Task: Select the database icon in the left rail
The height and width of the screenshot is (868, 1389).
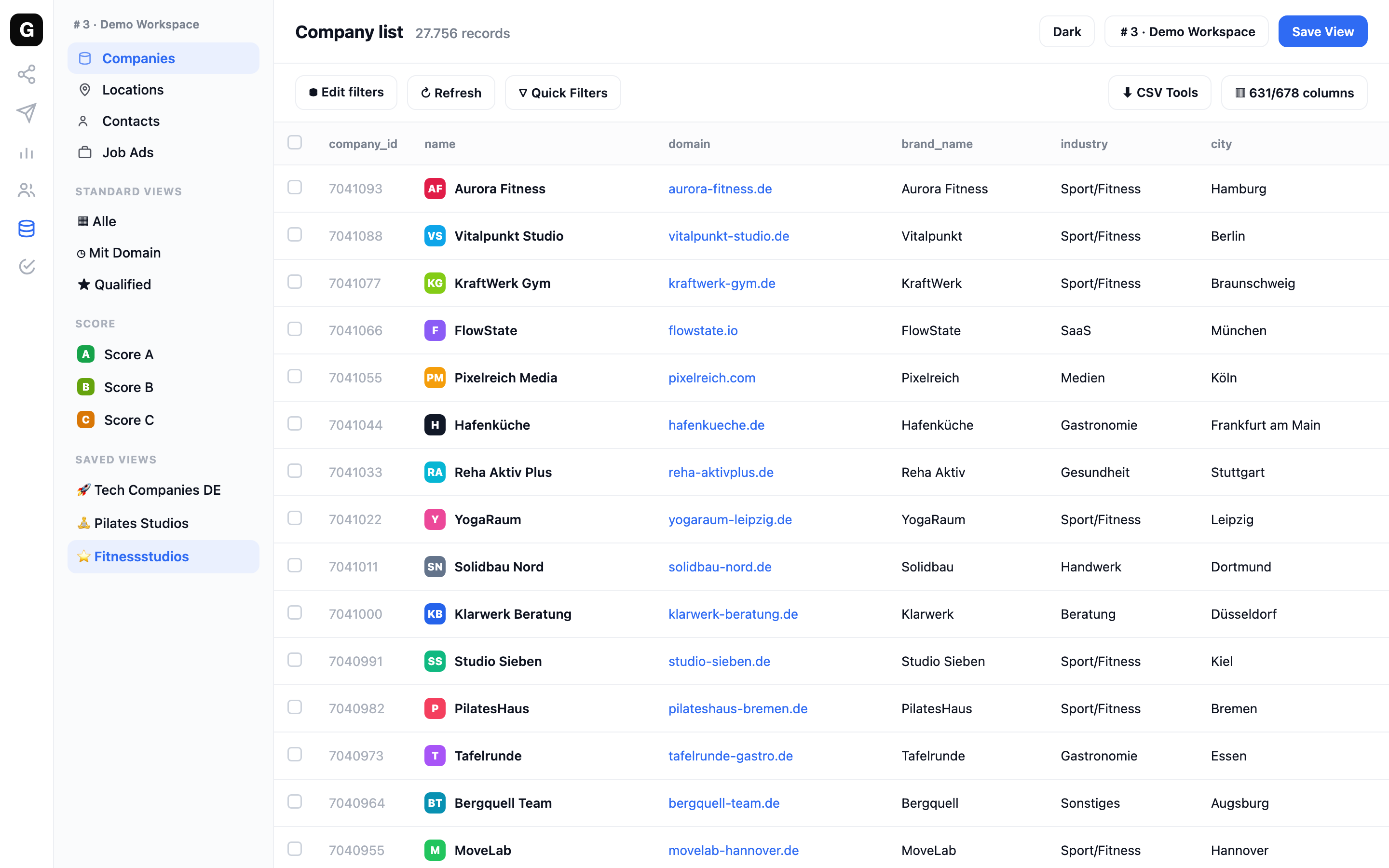Action: click(x=27, y=229)
